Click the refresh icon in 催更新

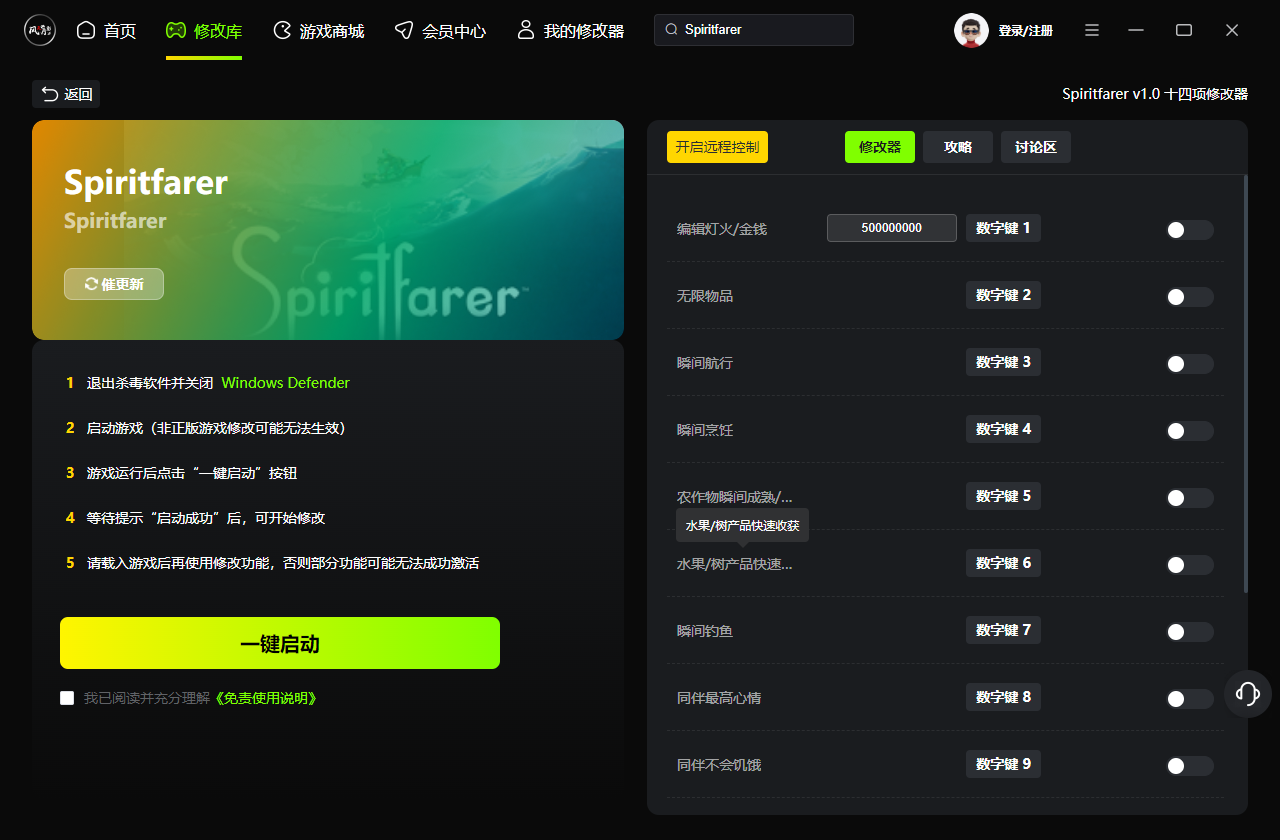click(91, 284)
